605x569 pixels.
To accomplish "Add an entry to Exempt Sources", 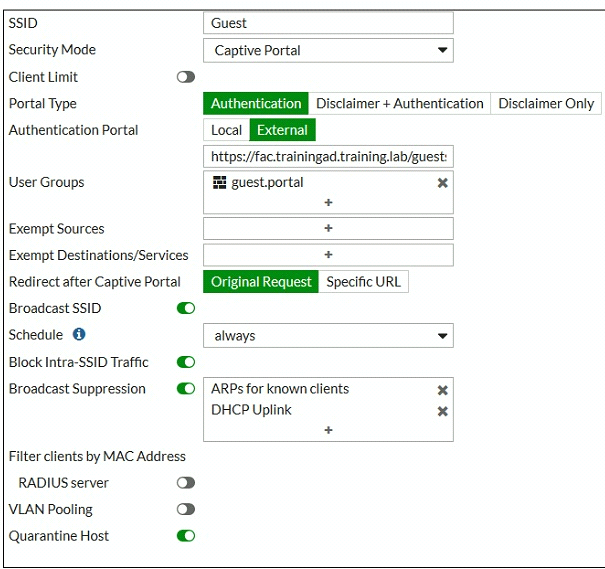I will pyautogui.click(x=328, y=228).
